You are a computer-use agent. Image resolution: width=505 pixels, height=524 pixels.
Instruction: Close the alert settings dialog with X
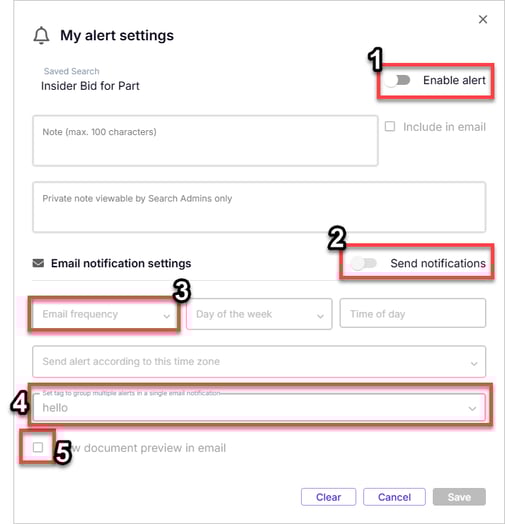point(483,19)
